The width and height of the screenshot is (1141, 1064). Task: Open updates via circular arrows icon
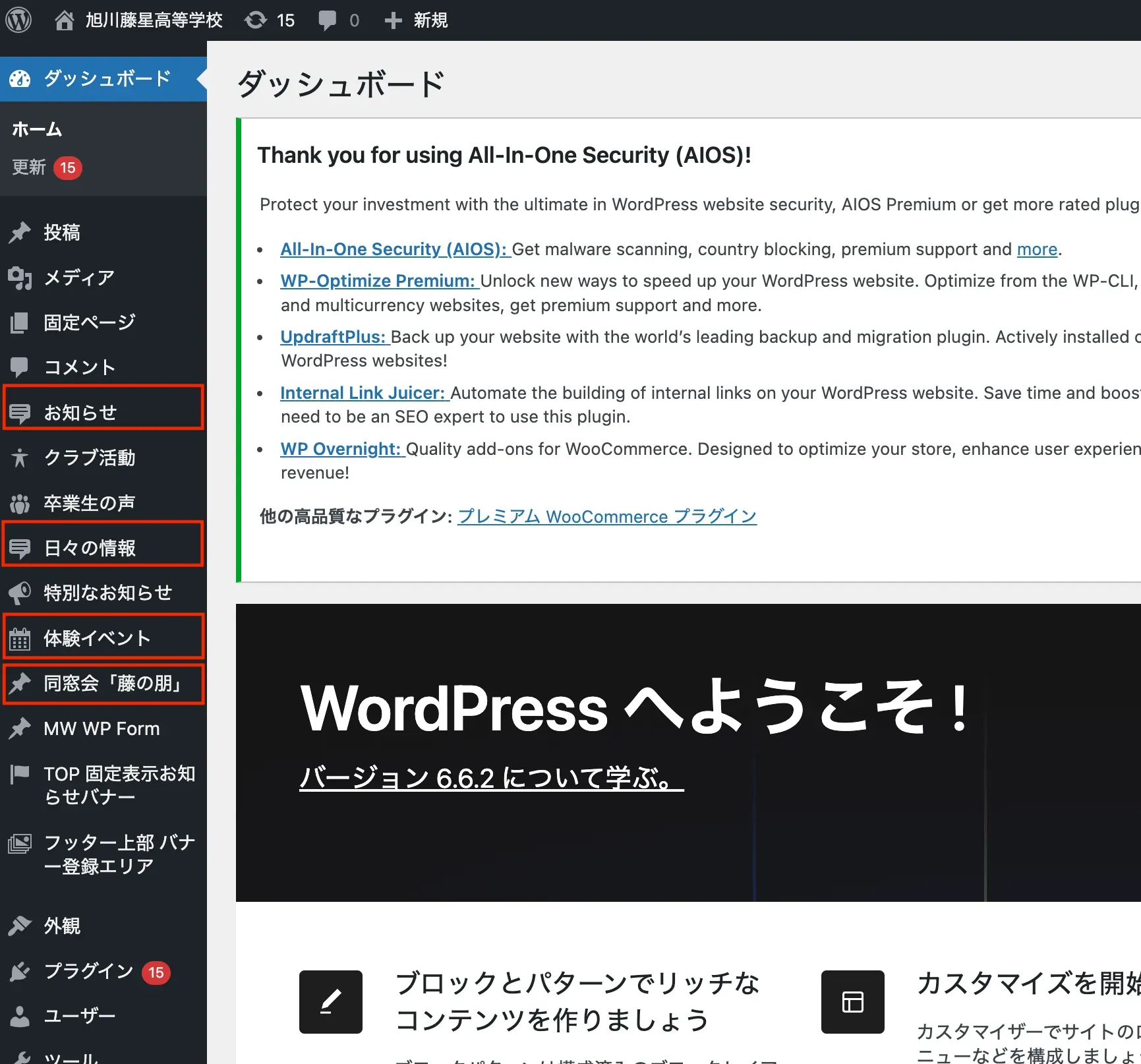[x=256, y=20]
